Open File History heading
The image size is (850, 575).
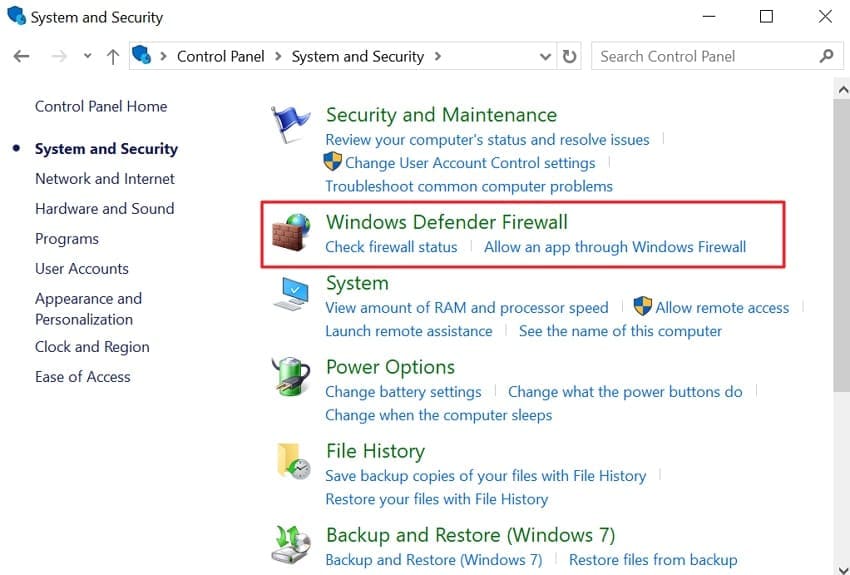[375, 451]
